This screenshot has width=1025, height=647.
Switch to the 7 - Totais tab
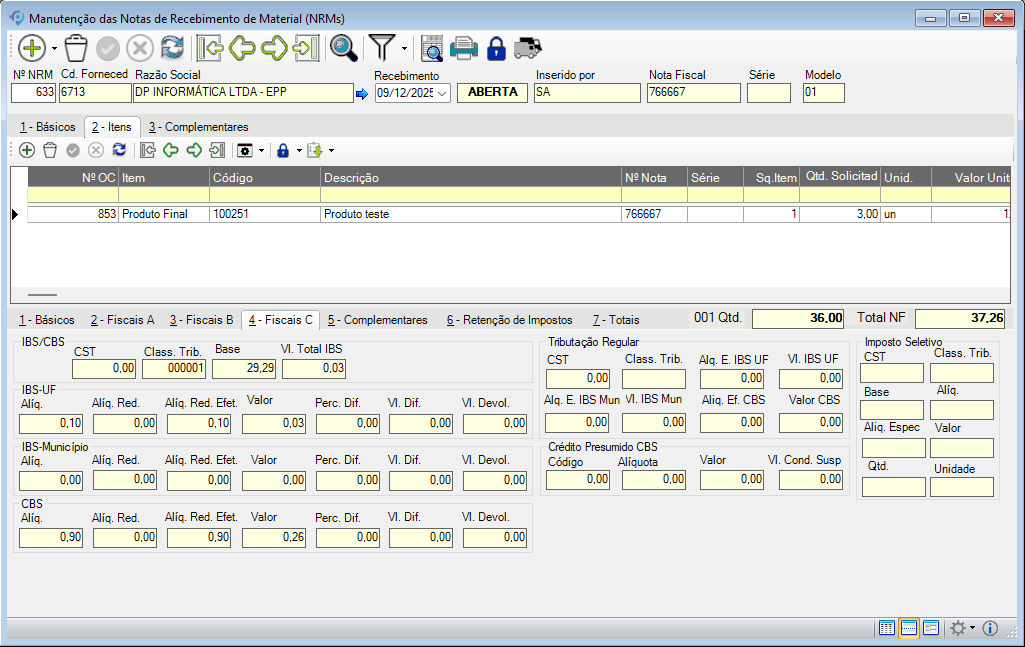615,320
